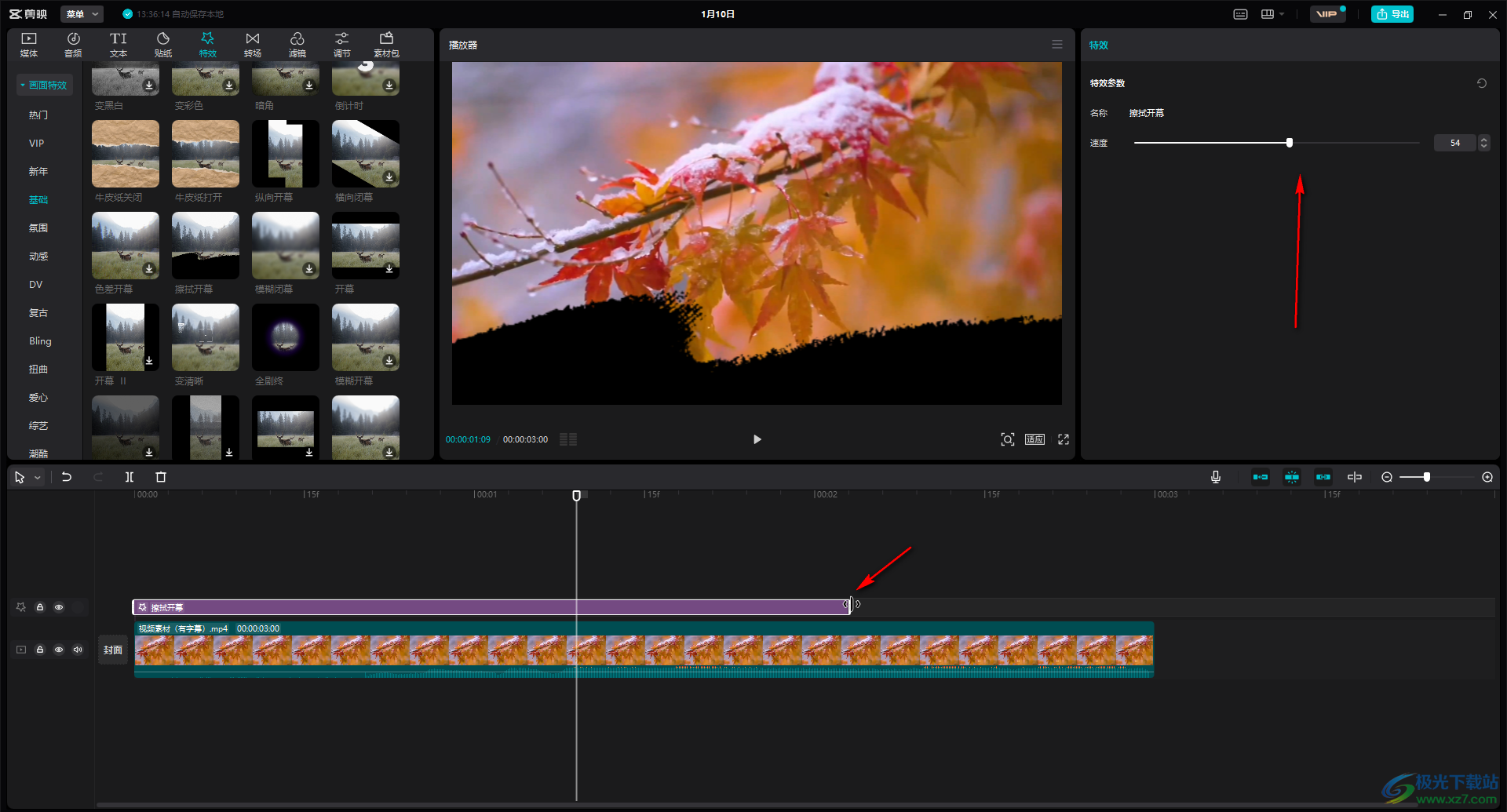Pick the 擦拭开幕 effect thumbnail
Image resolution: width=1507 pixels, height=812 pixels.
click(x=206, y=246)
